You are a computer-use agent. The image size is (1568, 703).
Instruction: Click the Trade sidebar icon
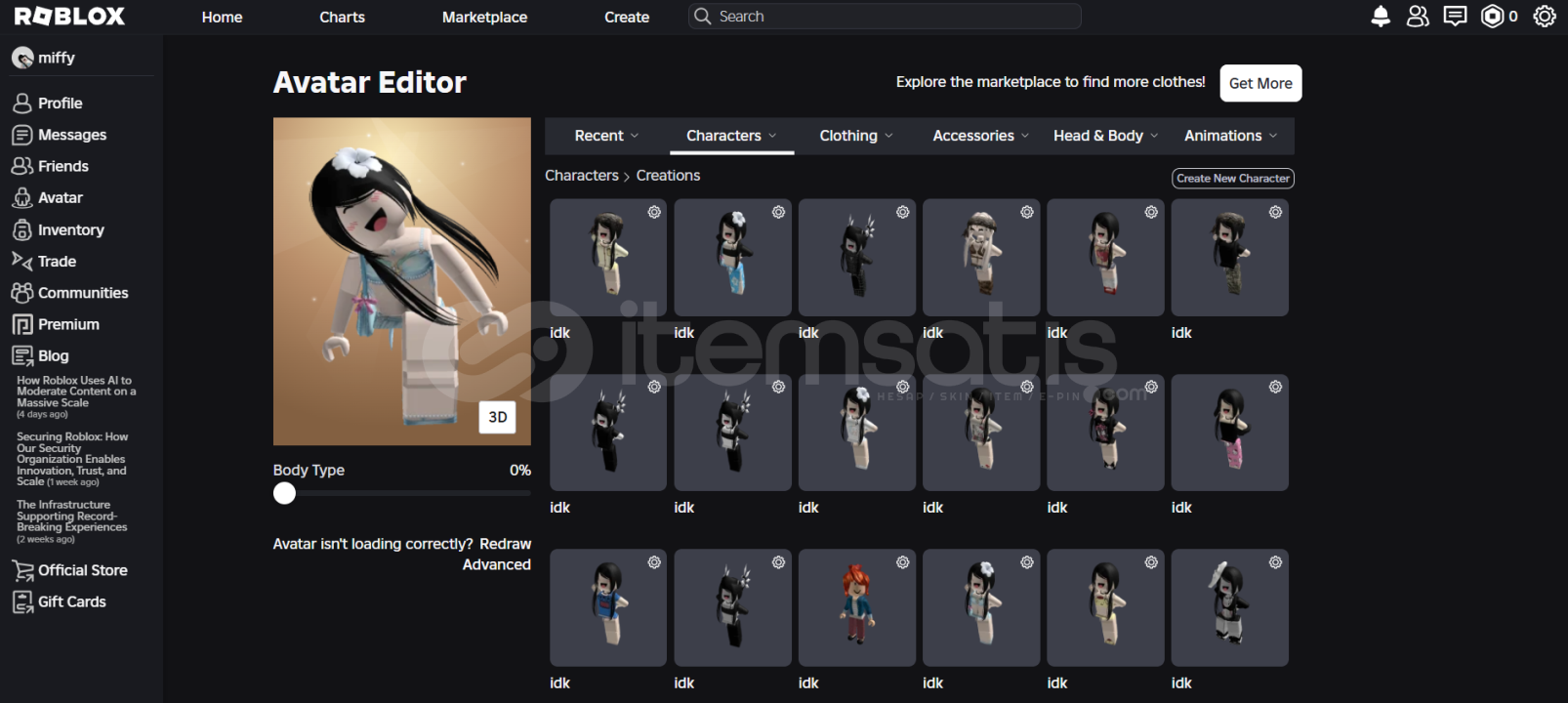pos(22,261)
